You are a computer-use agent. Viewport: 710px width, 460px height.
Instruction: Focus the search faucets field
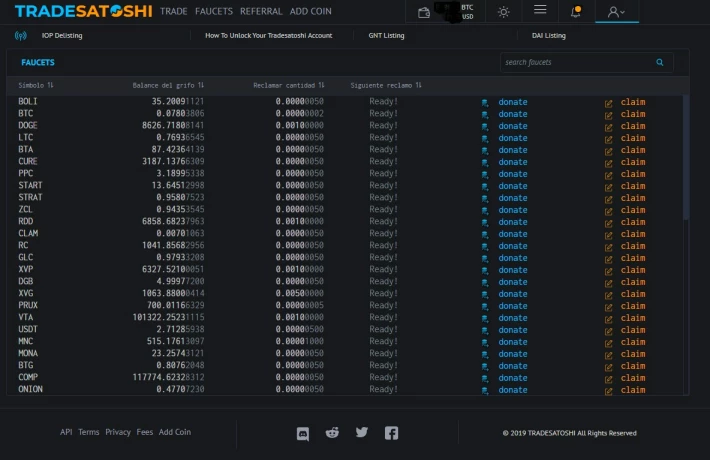click(x=586, y=62)
